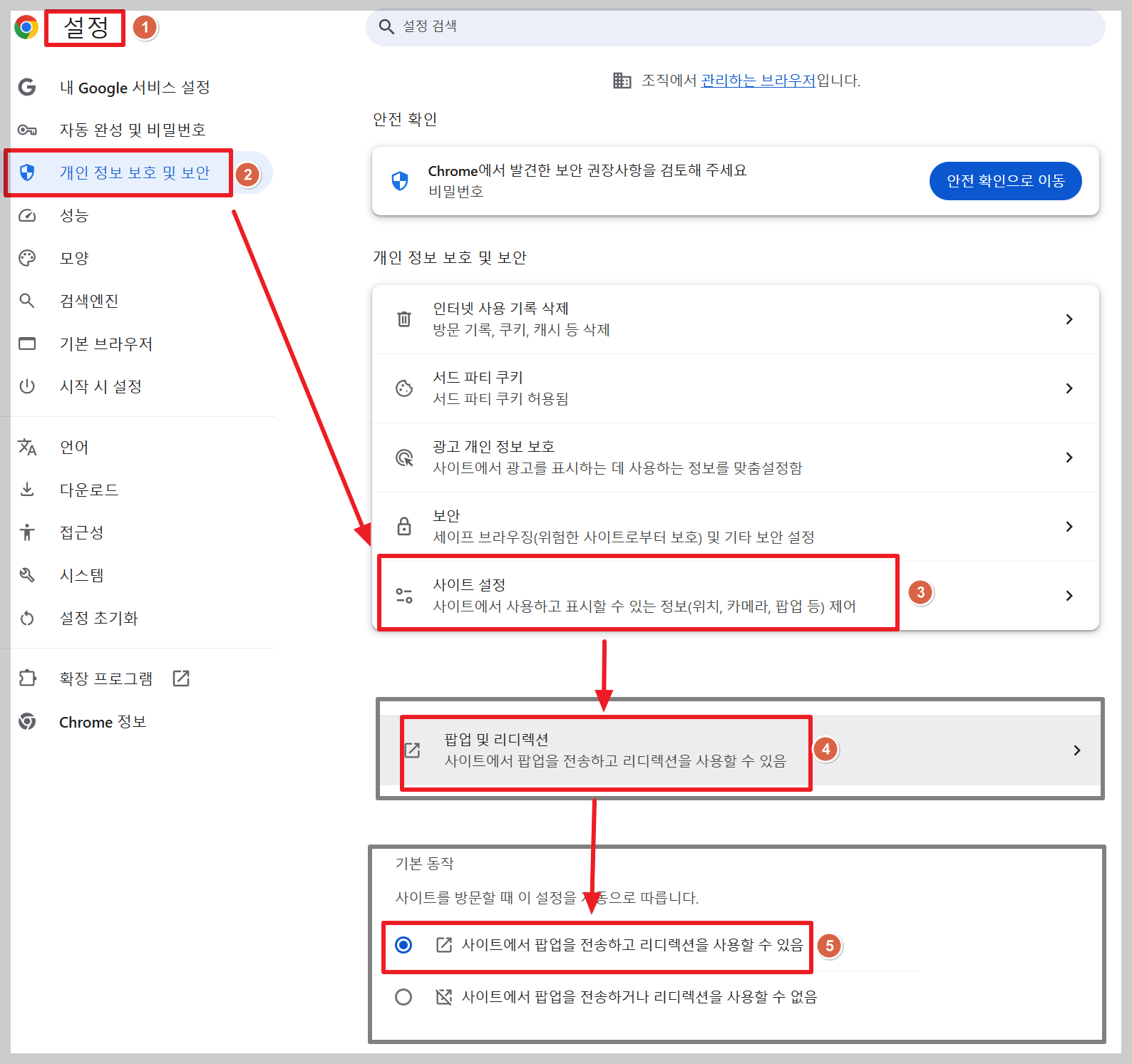Click the shield icon for 개인 정보 보호 및 보안

pos(27,172)
